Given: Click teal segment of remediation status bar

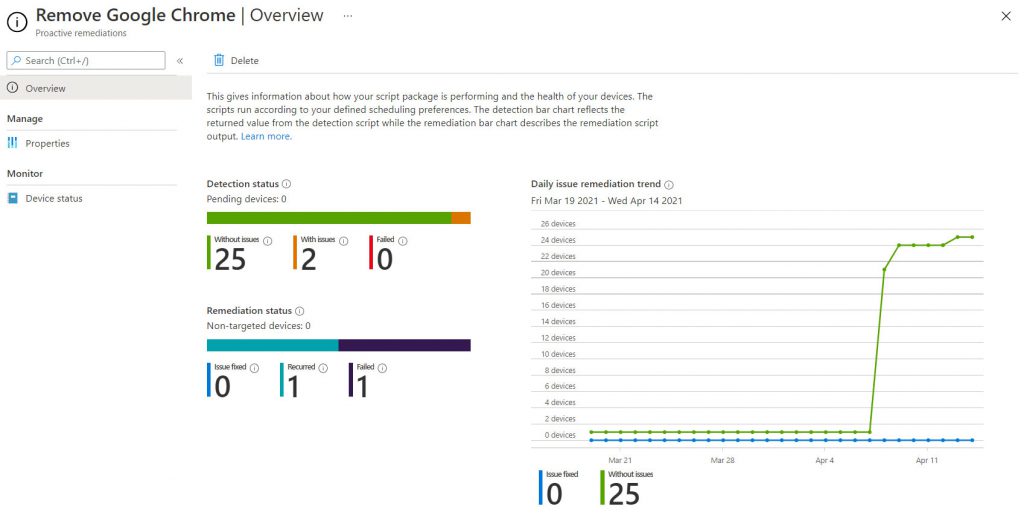Looking at the screenshot, I should (x=272, y=345).
